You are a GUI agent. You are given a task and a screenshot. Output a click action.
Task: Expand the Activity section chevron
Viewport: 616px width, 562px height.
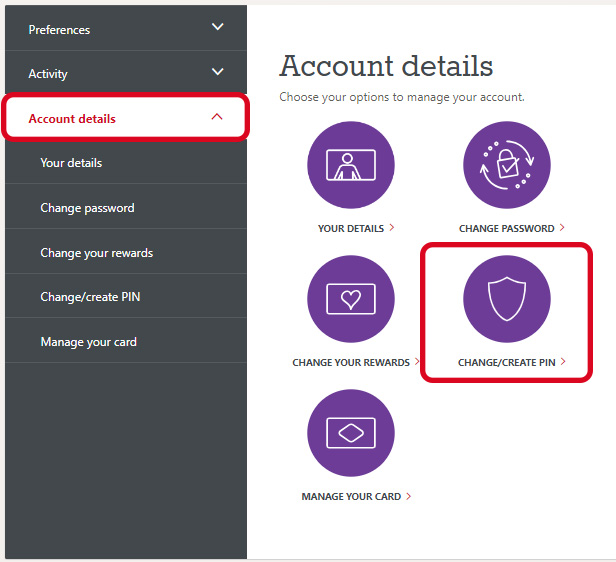(218, 72)
